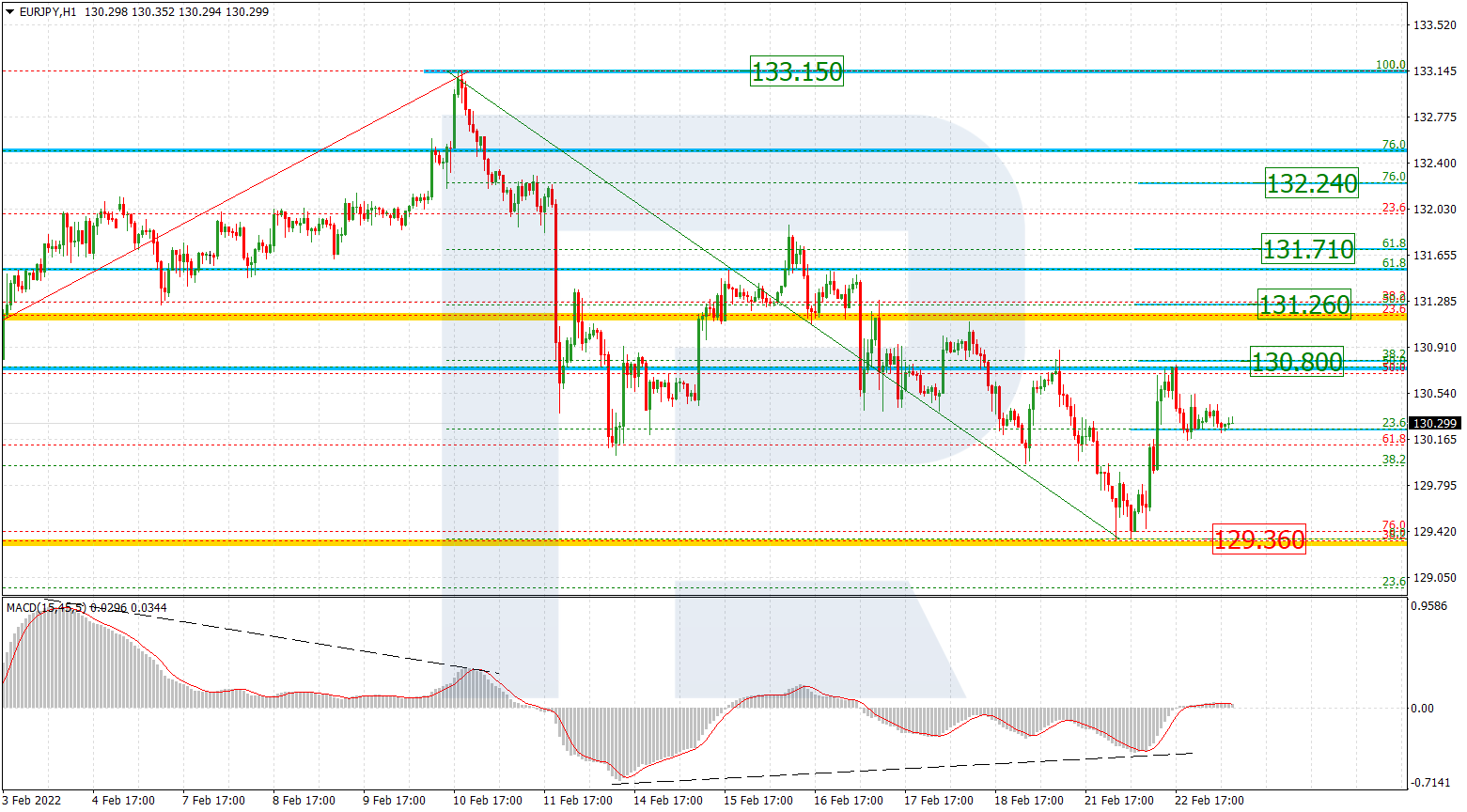Image resolution: width=1467 pixels, height=812 pixels.
Task: Click 132.775 on the price axis
Action: tap(1435, 117)
